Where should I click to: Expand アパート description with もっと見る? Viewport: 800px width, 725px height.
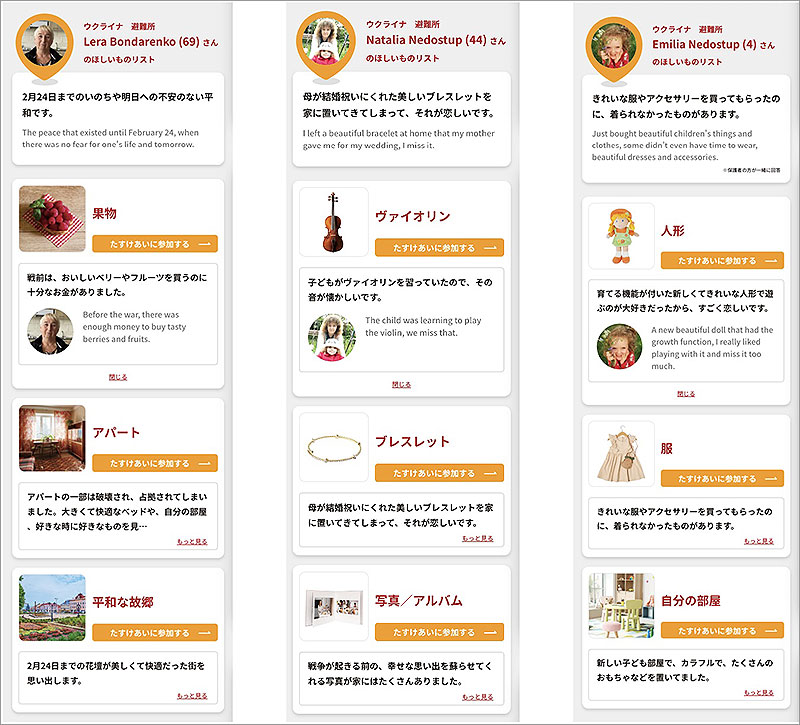click(192, 542)
